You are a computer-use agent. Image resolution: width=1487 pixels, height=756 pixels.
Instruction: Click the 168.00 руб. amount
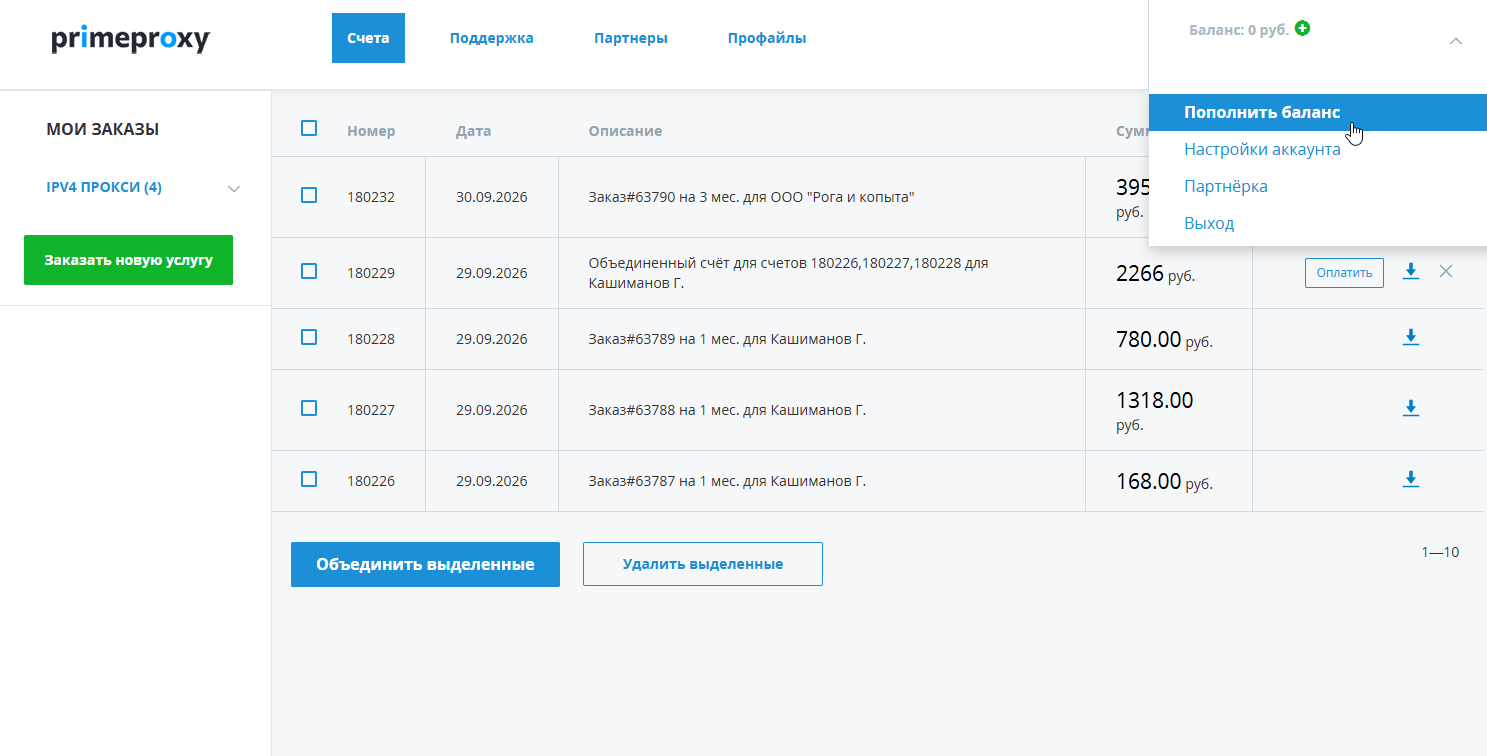pos(1164,481)
